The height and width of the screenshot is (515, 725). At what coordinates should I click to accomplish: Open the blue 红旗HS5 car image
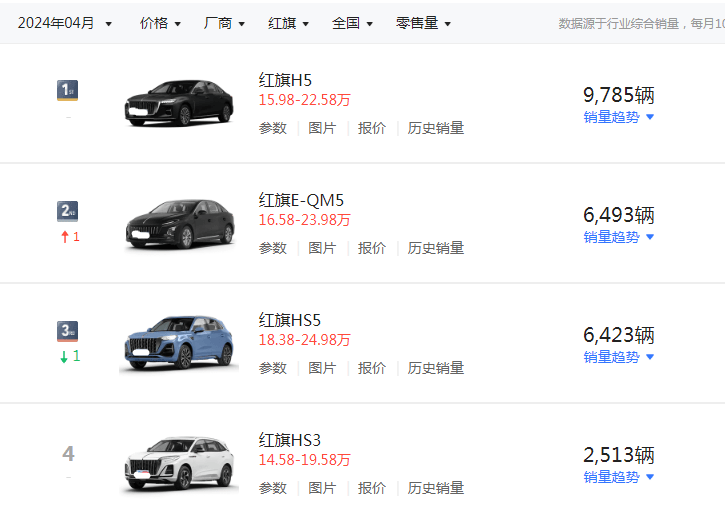(179, 343)
